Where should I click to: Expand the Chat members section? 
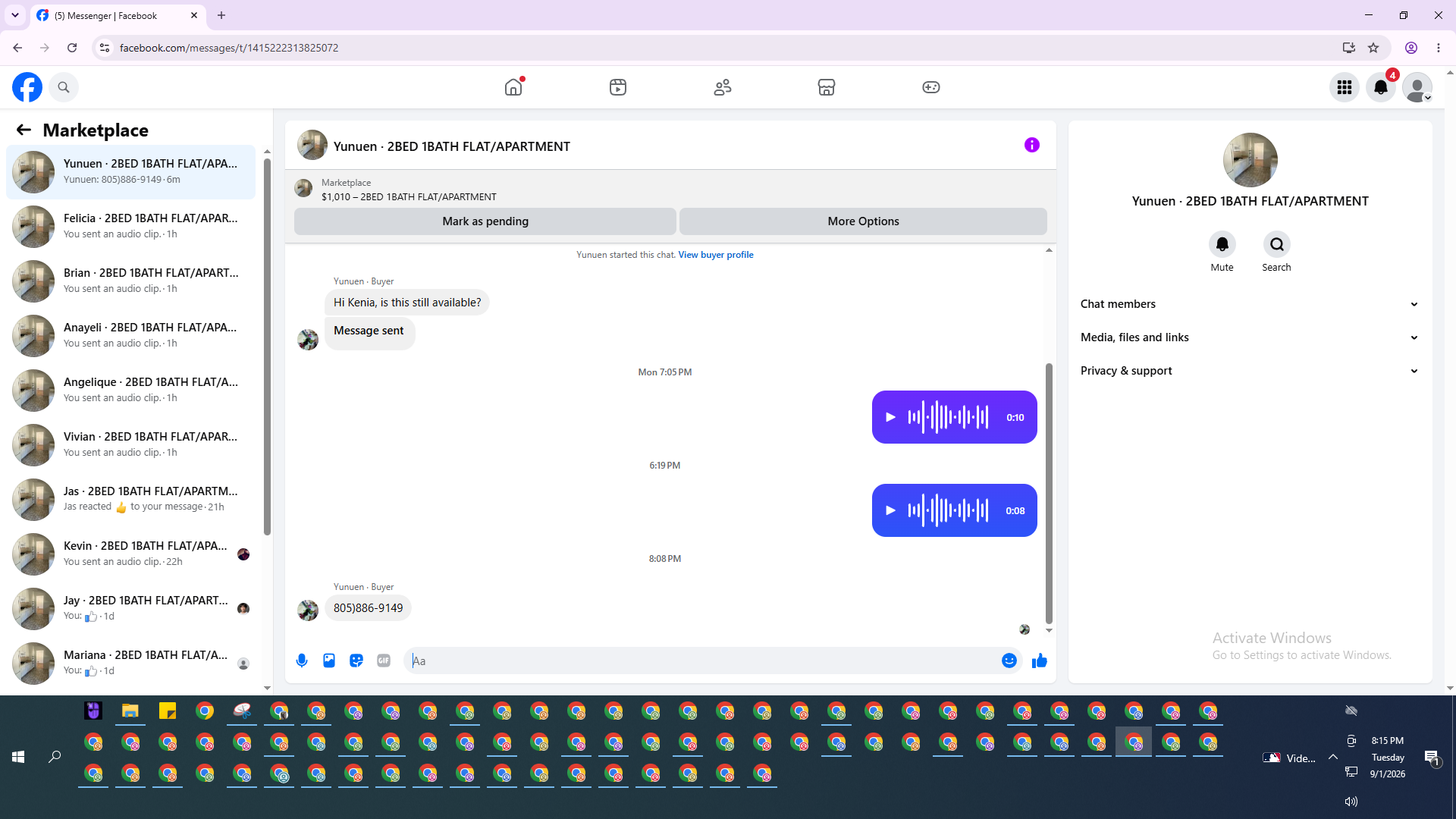[1250, 304]
